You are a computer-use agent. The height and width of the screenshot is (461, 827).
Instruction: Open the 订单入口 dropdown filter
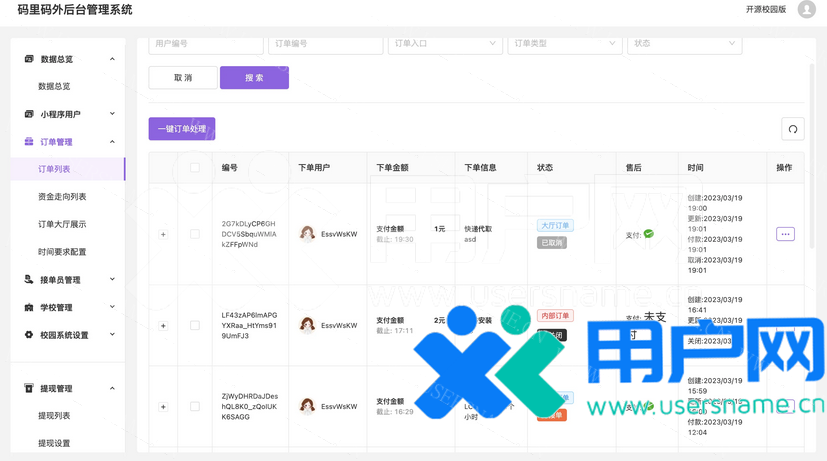point(445,44)
